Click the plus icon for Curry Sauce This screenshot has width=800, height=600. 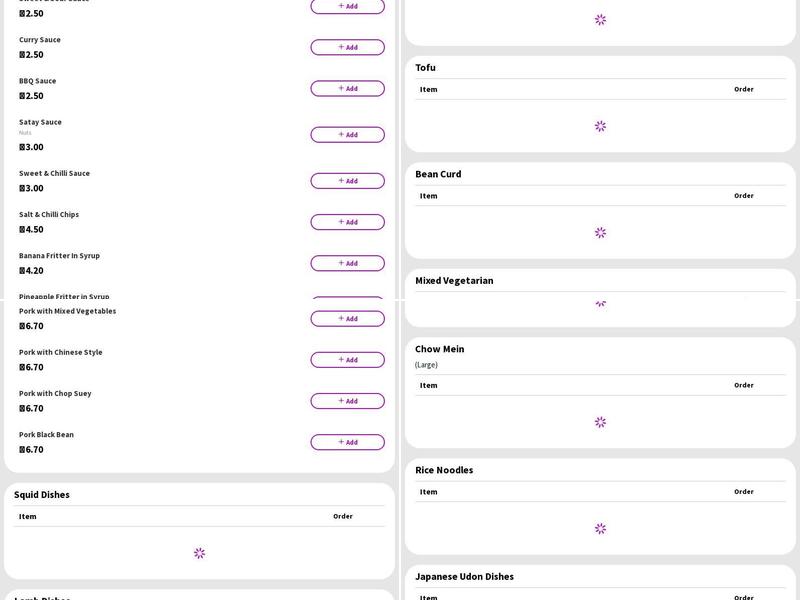click(x=341, y=47)
